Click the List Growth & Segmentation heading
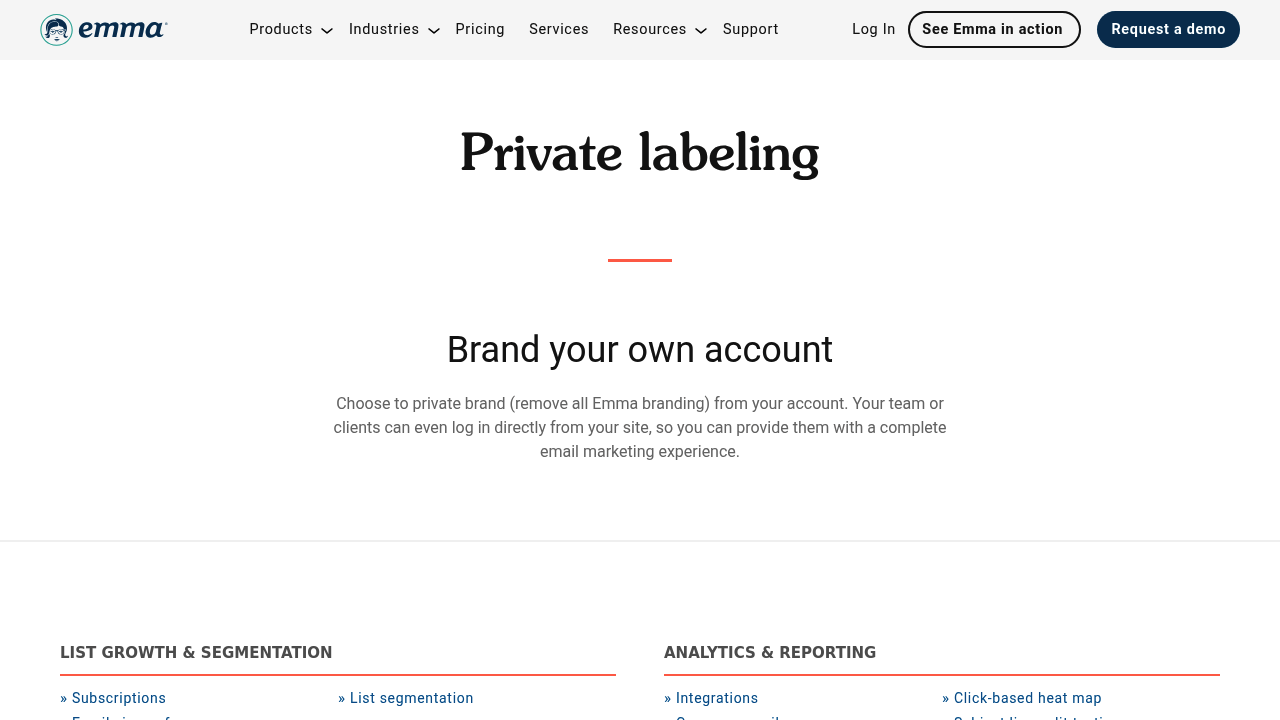Viewport: 1280px width, 720px height. click(196, 653)
